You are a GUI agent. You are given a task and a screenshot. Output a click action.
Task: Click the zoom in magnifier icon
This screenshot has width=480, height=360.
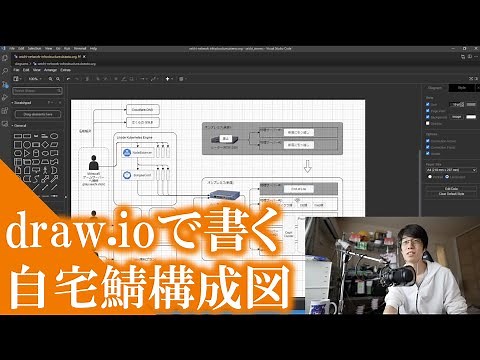(51, 79)
